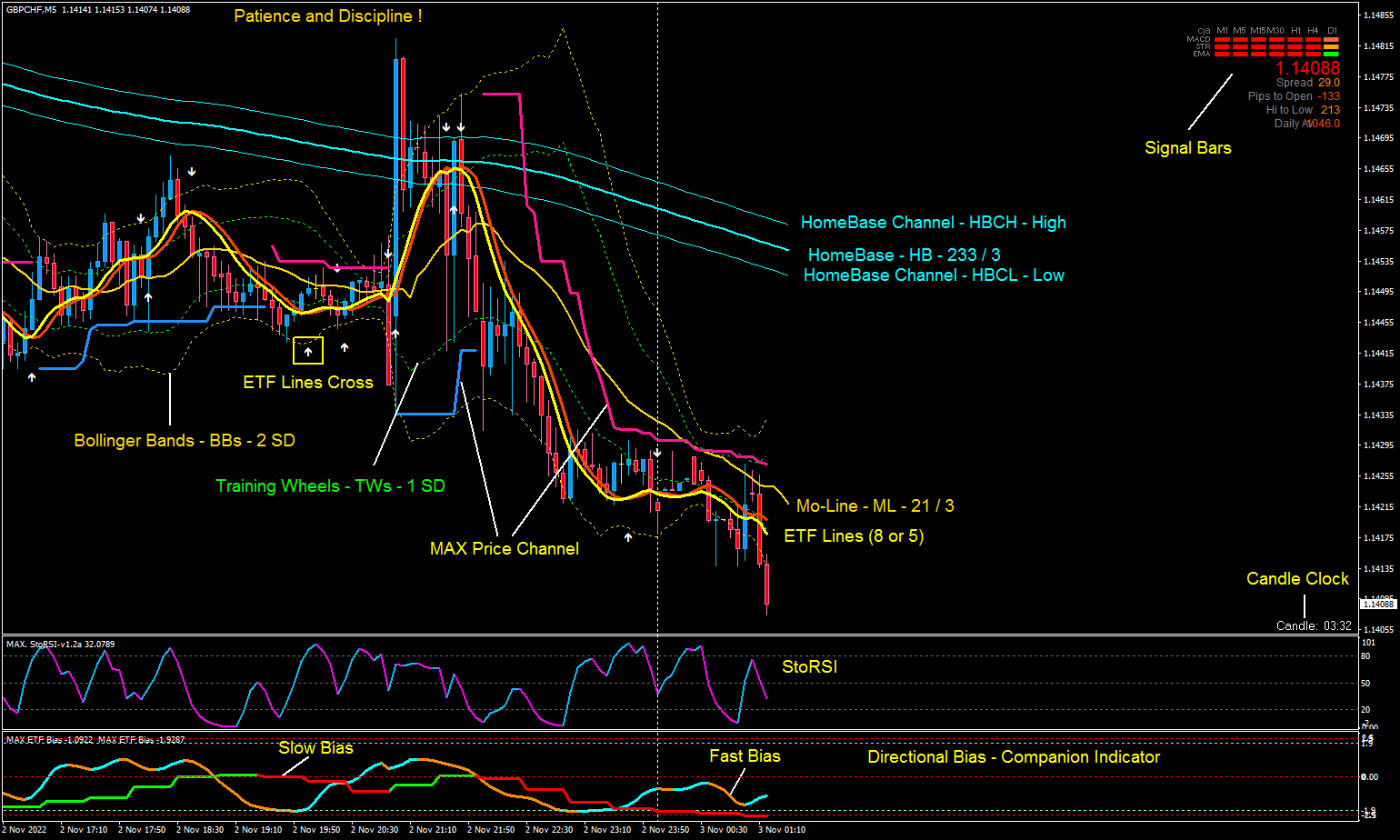The height and width of the screenshot is (840, 1400).
Task: Click the green EMA bar under D1
Action: pos(1331,55)
